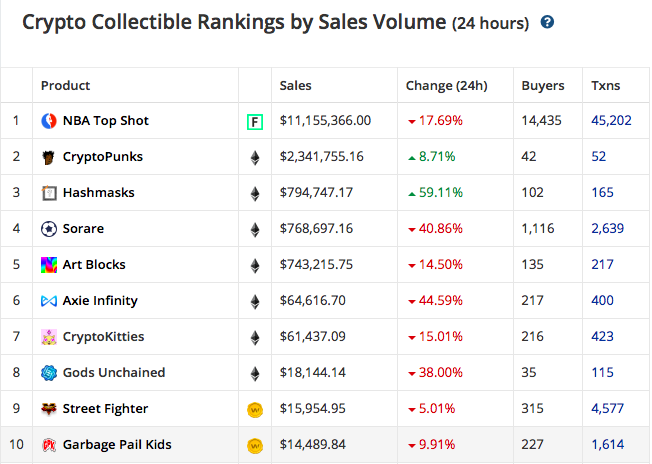Click the CryptoKitties cat icon
Image resolution: width=652 pixels, height=464 pixels.
point(49,337)
